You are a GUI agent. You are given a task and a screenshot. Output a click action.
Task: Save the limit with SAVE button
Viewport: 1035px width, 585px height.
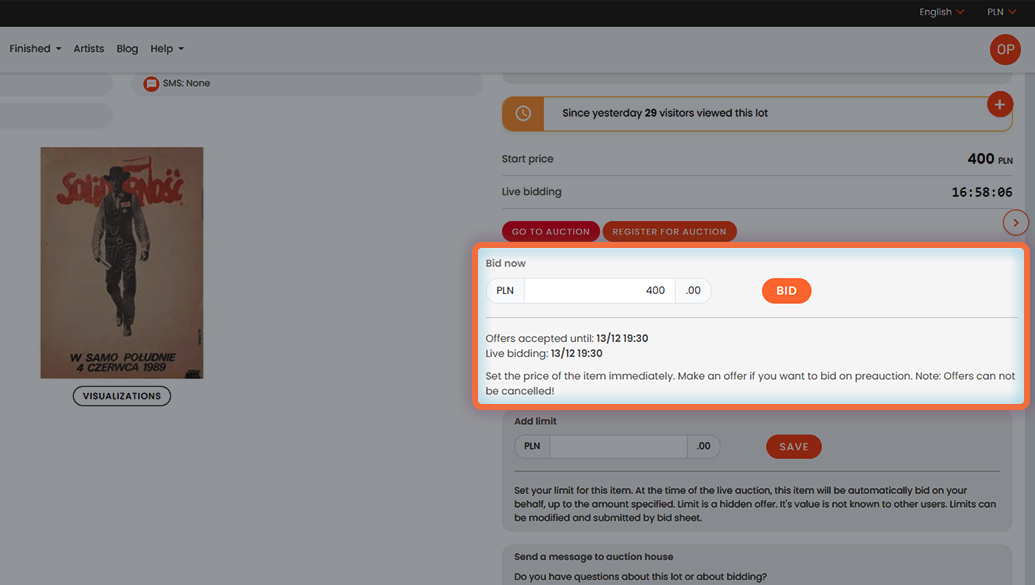[x=793, y=447]
